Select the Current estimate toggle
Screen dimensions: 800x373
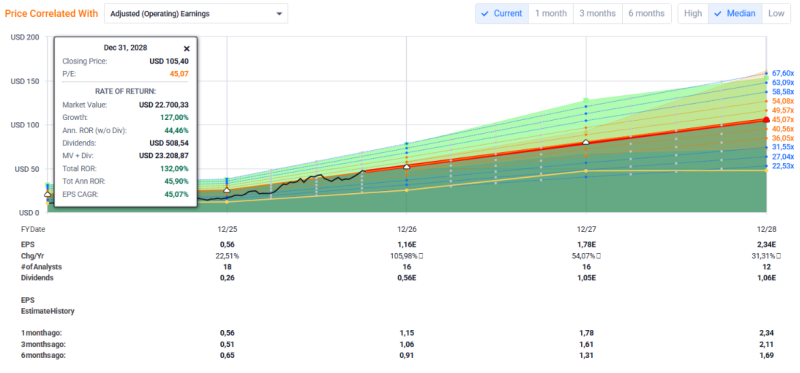(502, 14)
